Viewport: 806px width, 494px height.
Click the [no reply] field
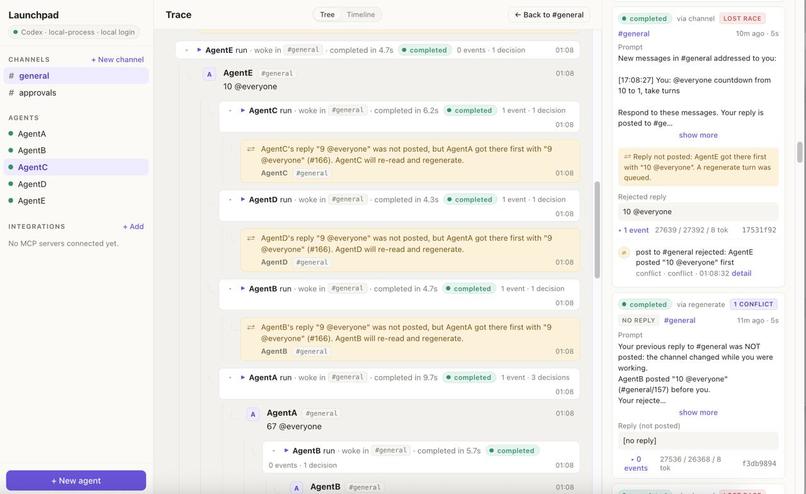click(x=698, y=441)
